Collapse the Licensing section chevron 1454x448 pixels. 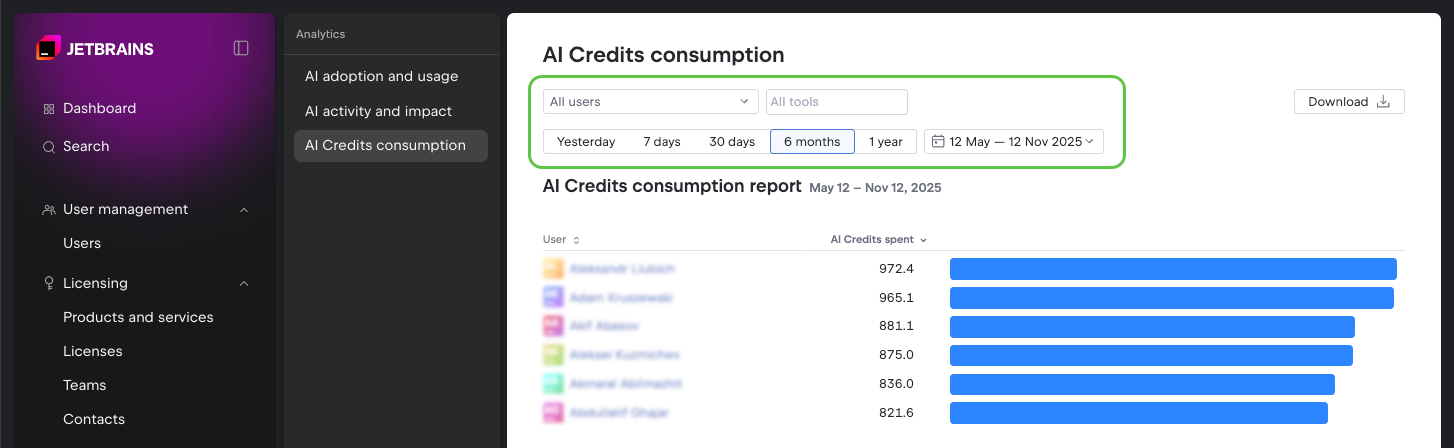point(244,284)
